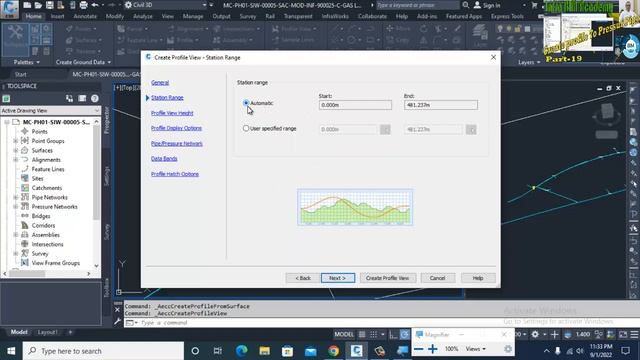Expand the Pressure Networks tree node
640x360 pixels.
click(16, 207)
